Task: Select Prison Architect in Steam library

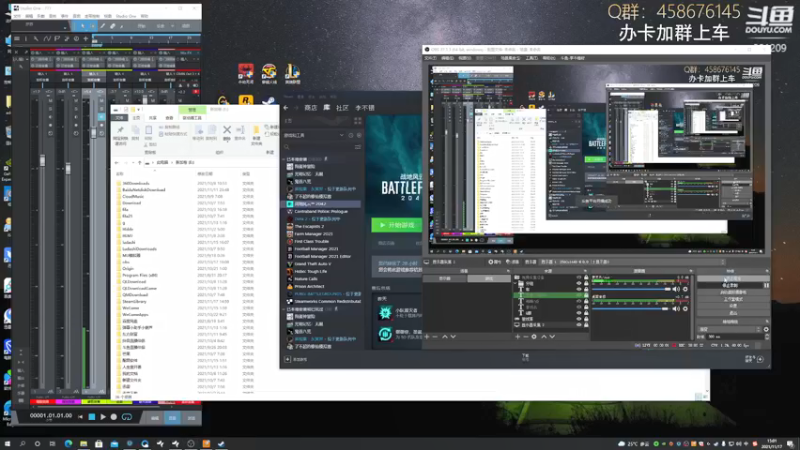Action: (x=309, y=286)
